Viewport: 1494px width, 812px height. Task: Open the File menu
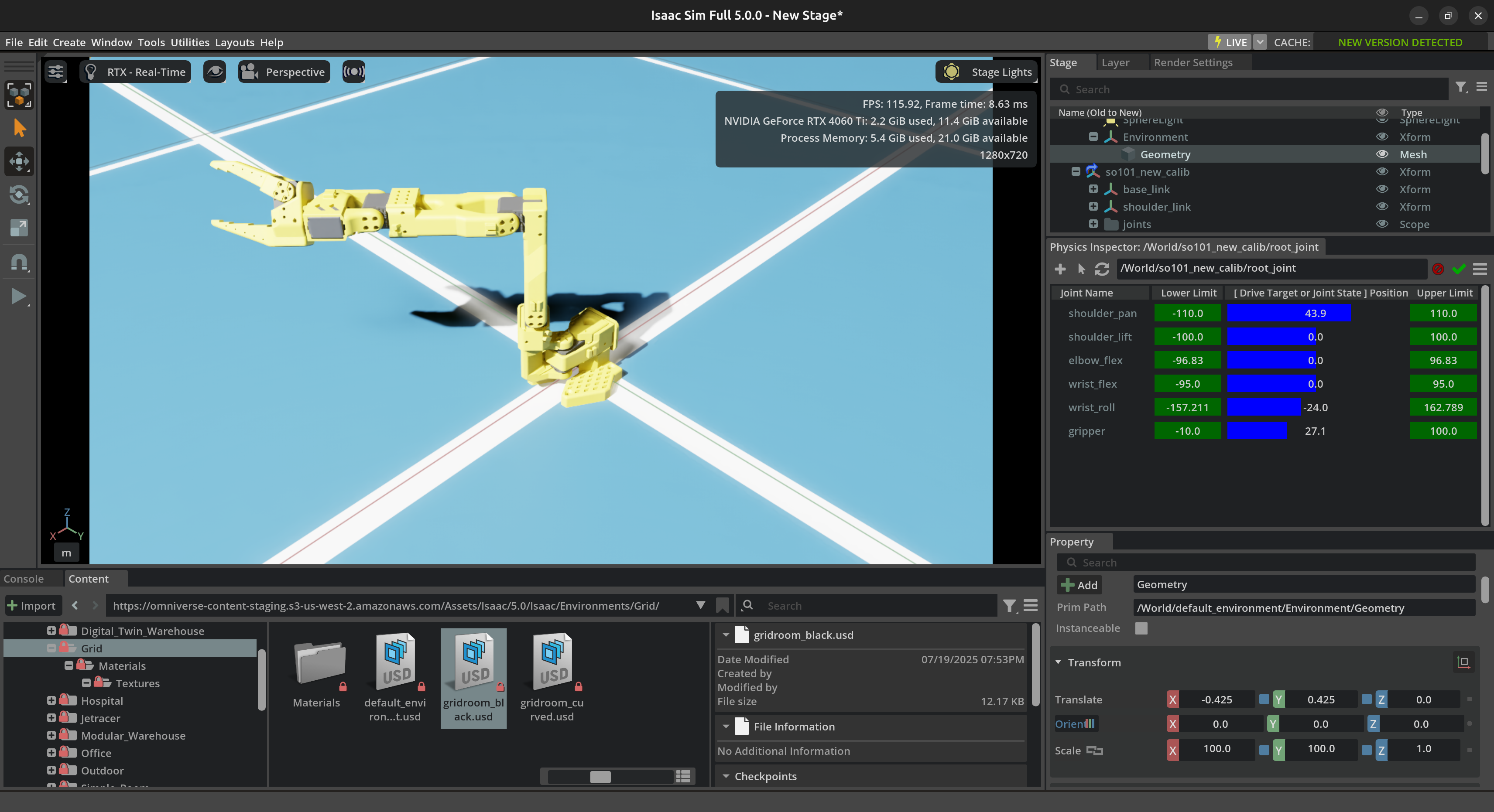click(x=14, y=42)
